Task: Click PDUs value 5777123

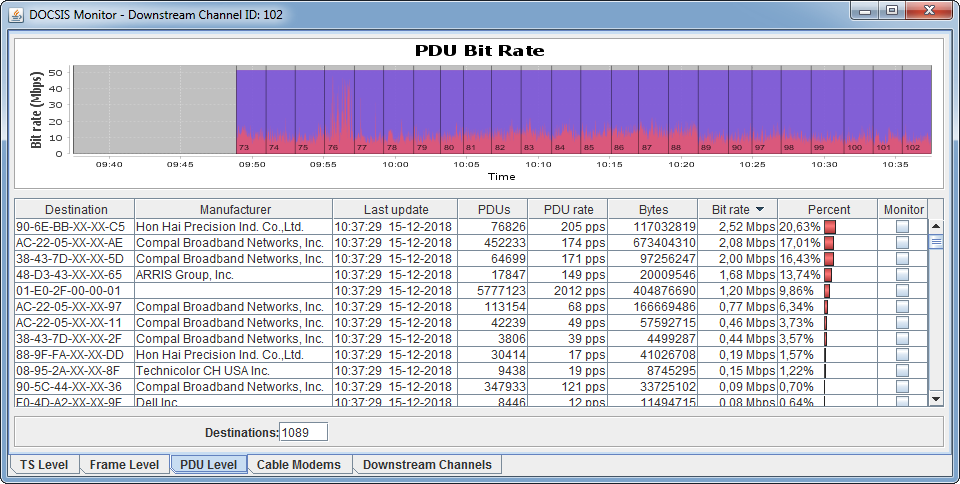Action: (493, 291)
